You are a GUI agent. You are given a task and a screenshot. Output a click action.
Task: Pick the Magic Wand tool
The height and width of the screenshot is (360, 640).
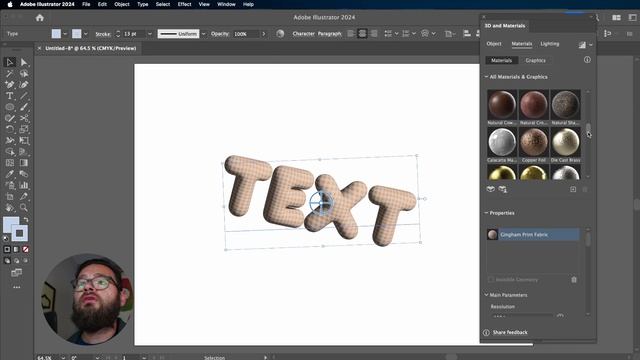pyautogui.click(x=10, y=73)
